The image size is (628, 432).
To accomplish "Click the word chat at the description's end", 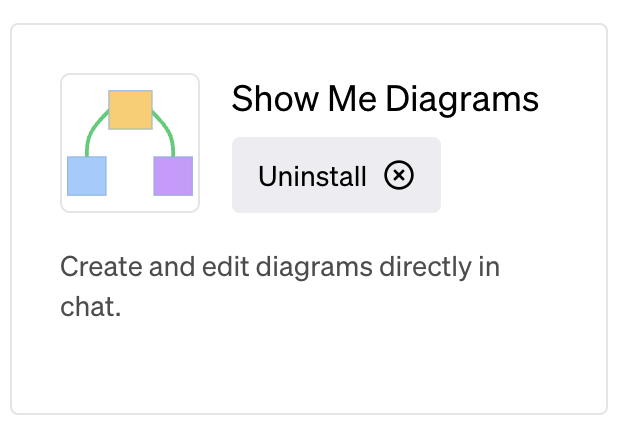I will 91,307.
